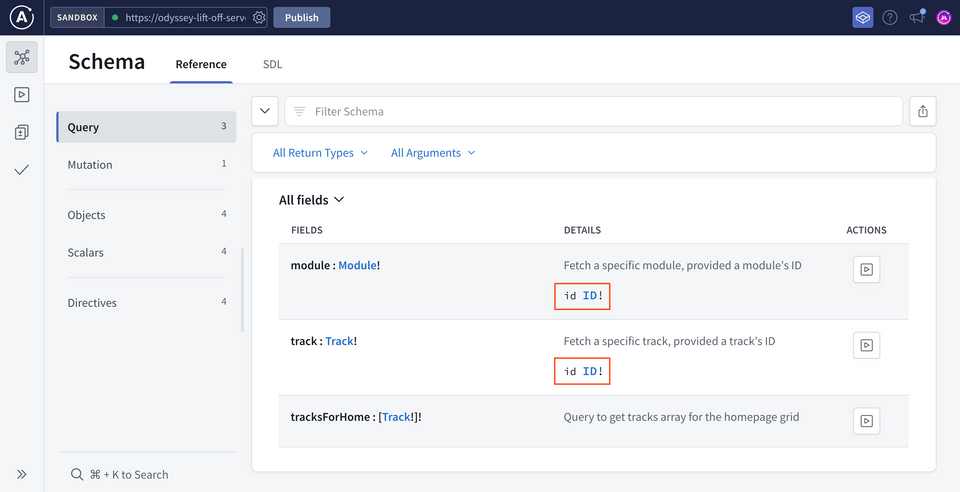Click the FIELDS column header
960x492 pixels.
coord(307,230)
